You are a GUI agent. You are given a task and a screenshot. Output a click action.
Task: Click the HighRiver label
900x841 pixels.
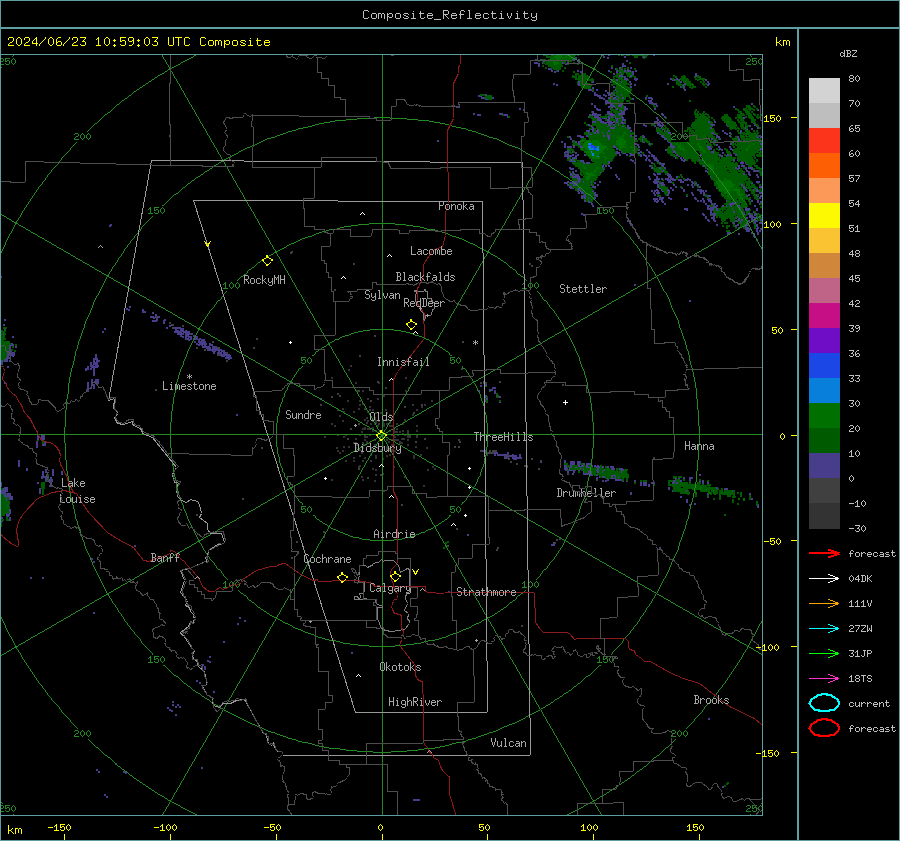tap(415, 702)
